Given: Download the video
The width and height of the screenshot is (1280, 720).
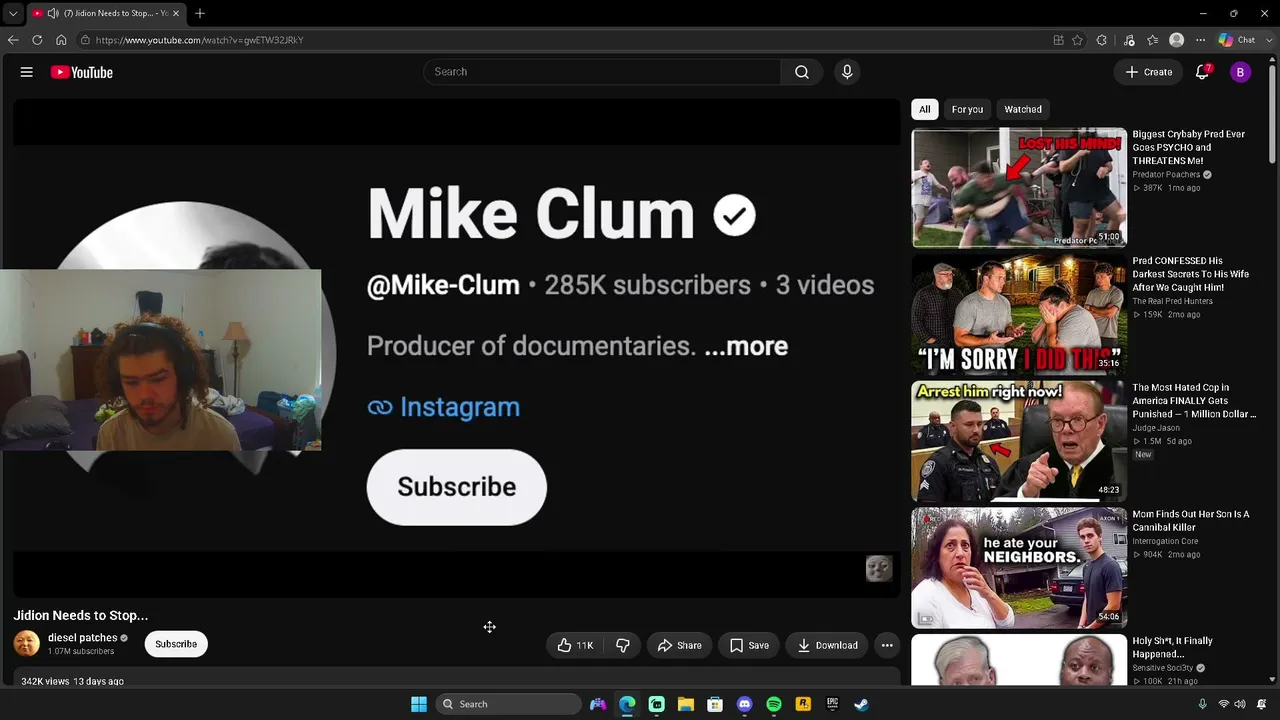Looking at the screenshot, I should coord(827,645).
